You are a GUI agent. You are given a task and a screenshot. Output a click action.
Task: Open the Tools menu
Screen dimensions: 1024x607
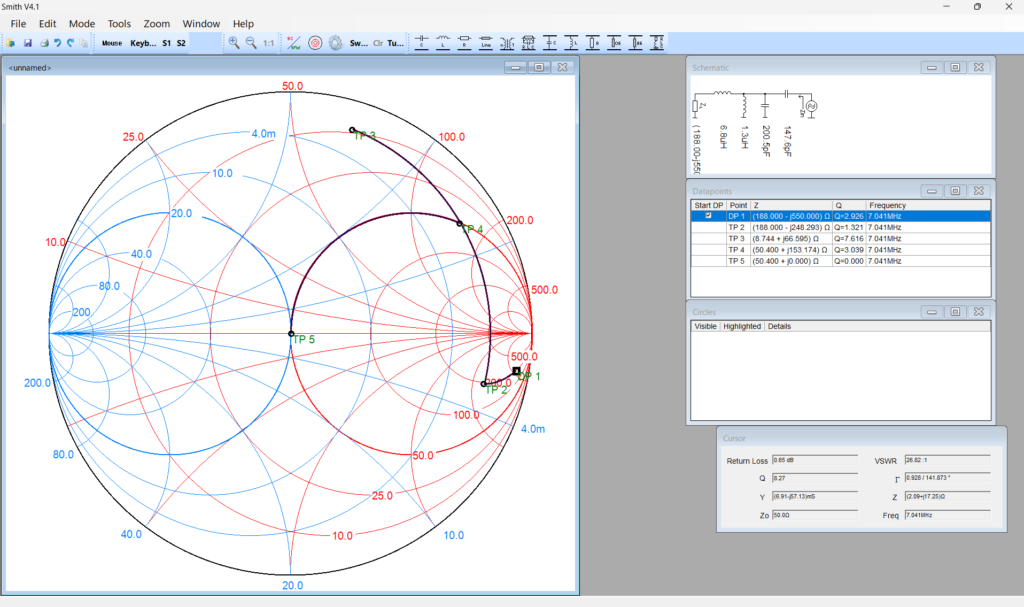point(119,23)
